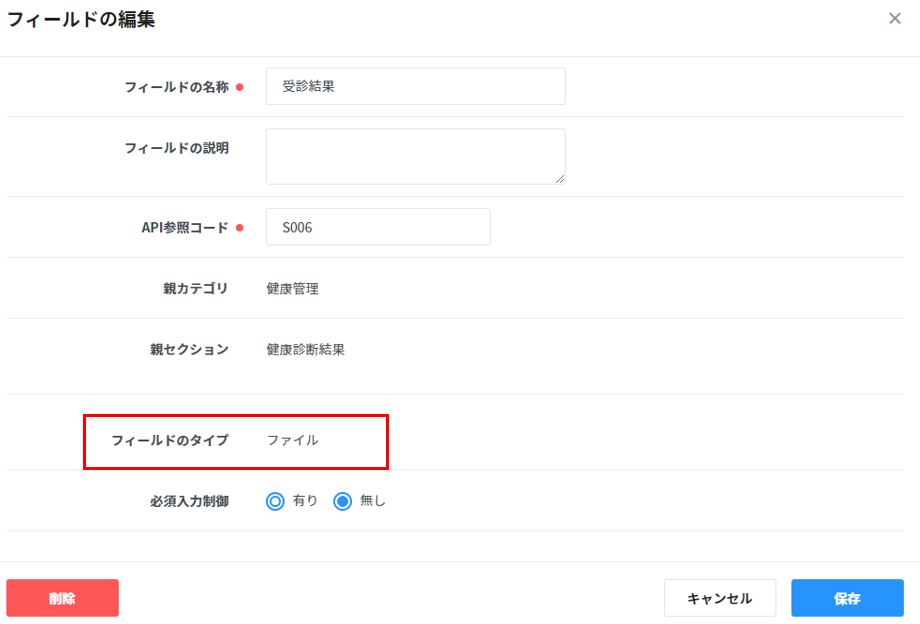Click the red required dot beside API参照コード
Image resolution: width=920 pixels, height=624 pixels.
pos(239,228)
